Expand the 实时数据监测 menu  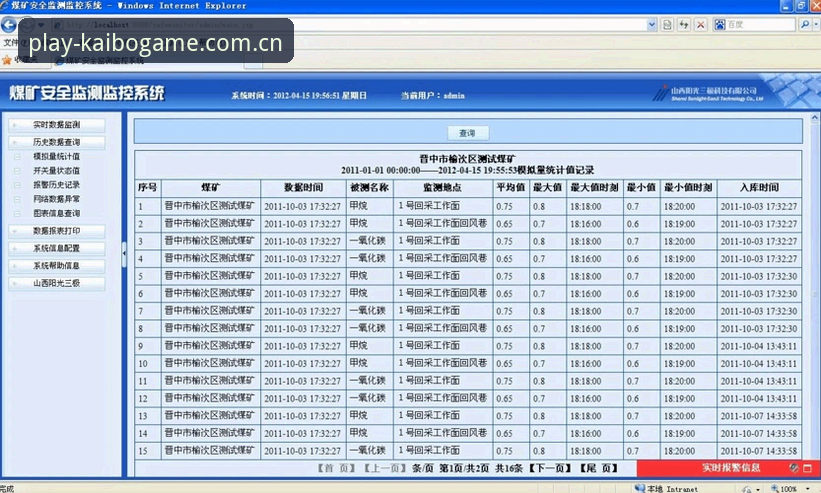(x=57, y=125)
